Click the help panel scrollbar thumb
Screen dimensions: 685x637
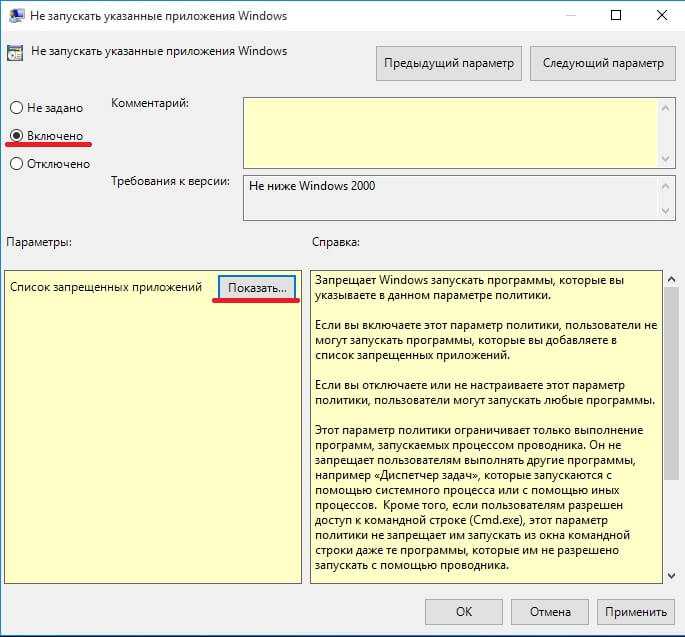672,384
